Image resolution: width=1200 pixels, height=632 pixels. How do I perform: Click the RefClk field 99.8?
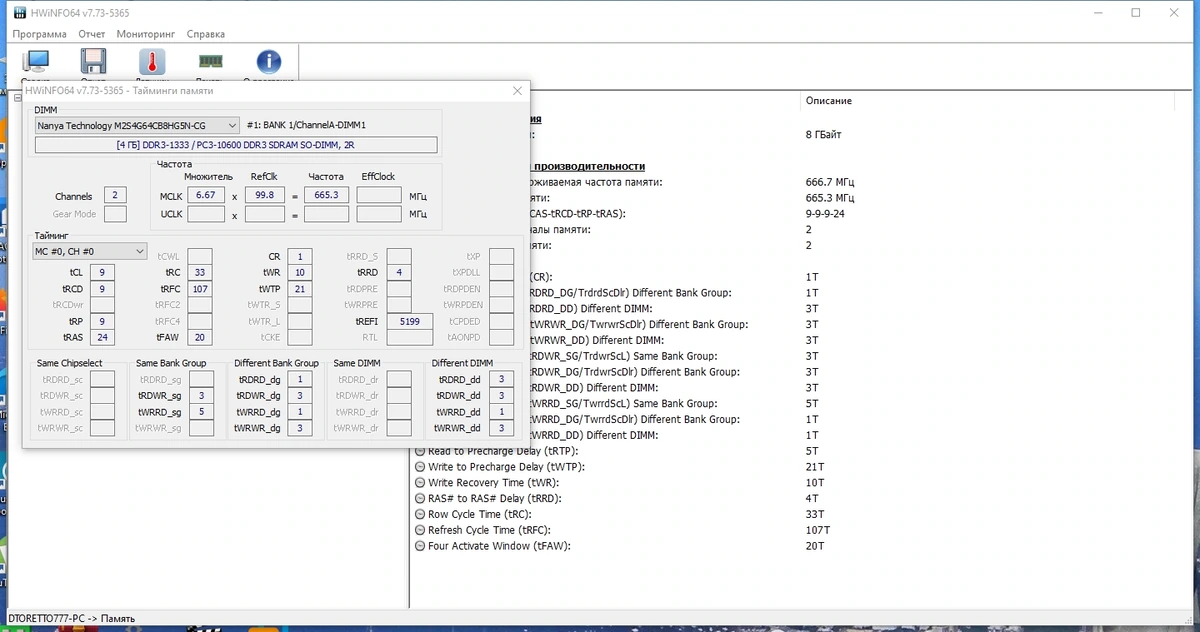point(264,195)
